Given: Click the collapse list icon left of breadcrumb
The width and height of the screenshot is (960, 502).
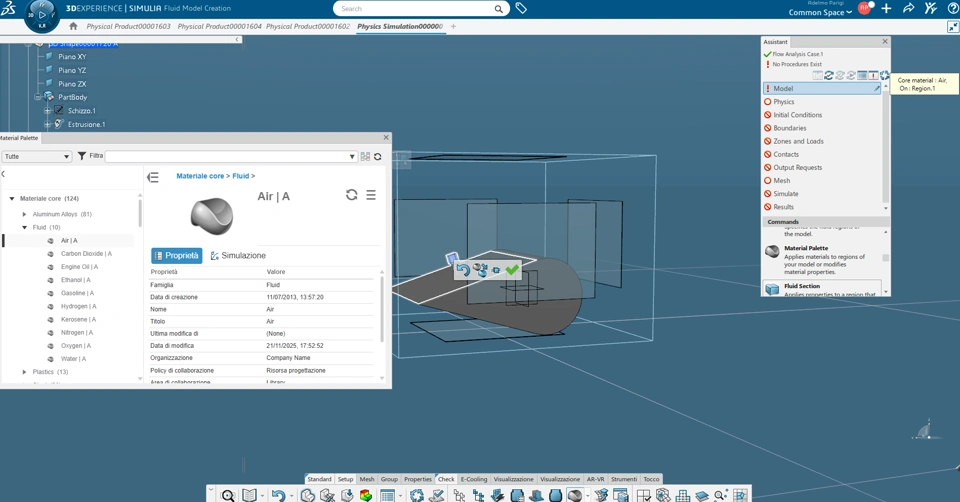Looking at the screenshot, I should coord(153,177).
